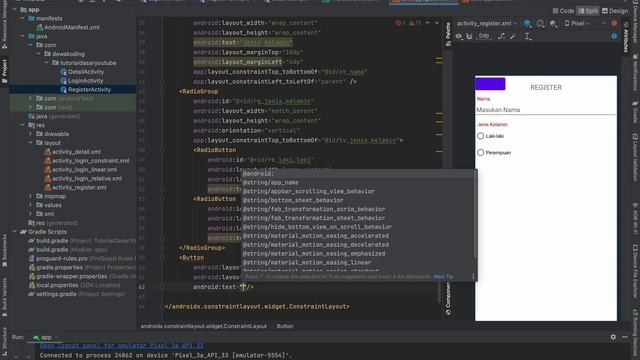Screen dimensions: 640x360
Task: Open the Bookmarks tool window
Action: [x=4, y=251]
